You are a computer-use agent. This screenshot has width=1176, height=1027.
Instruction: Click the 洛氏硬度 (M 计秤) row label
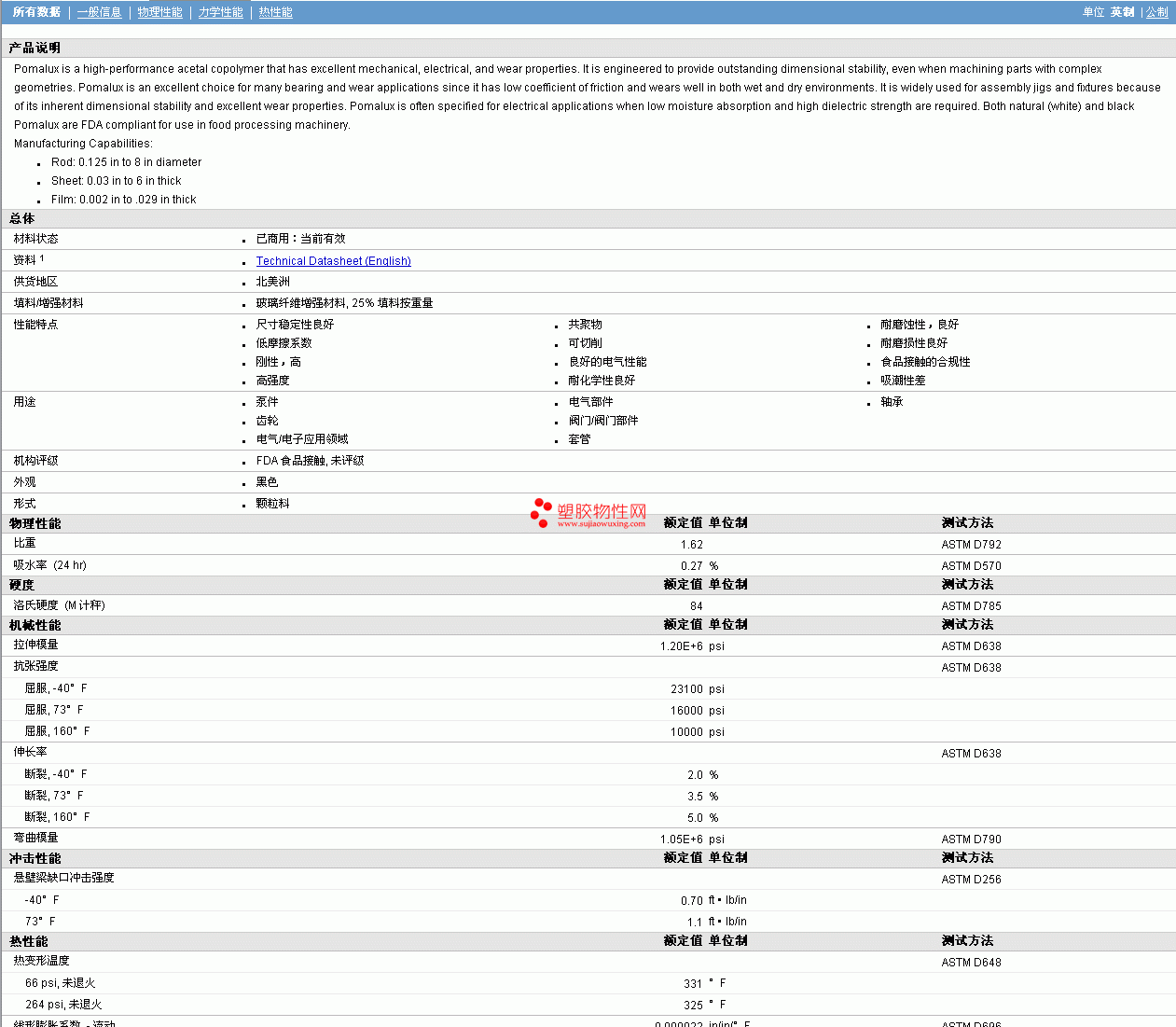click(60, 605)
